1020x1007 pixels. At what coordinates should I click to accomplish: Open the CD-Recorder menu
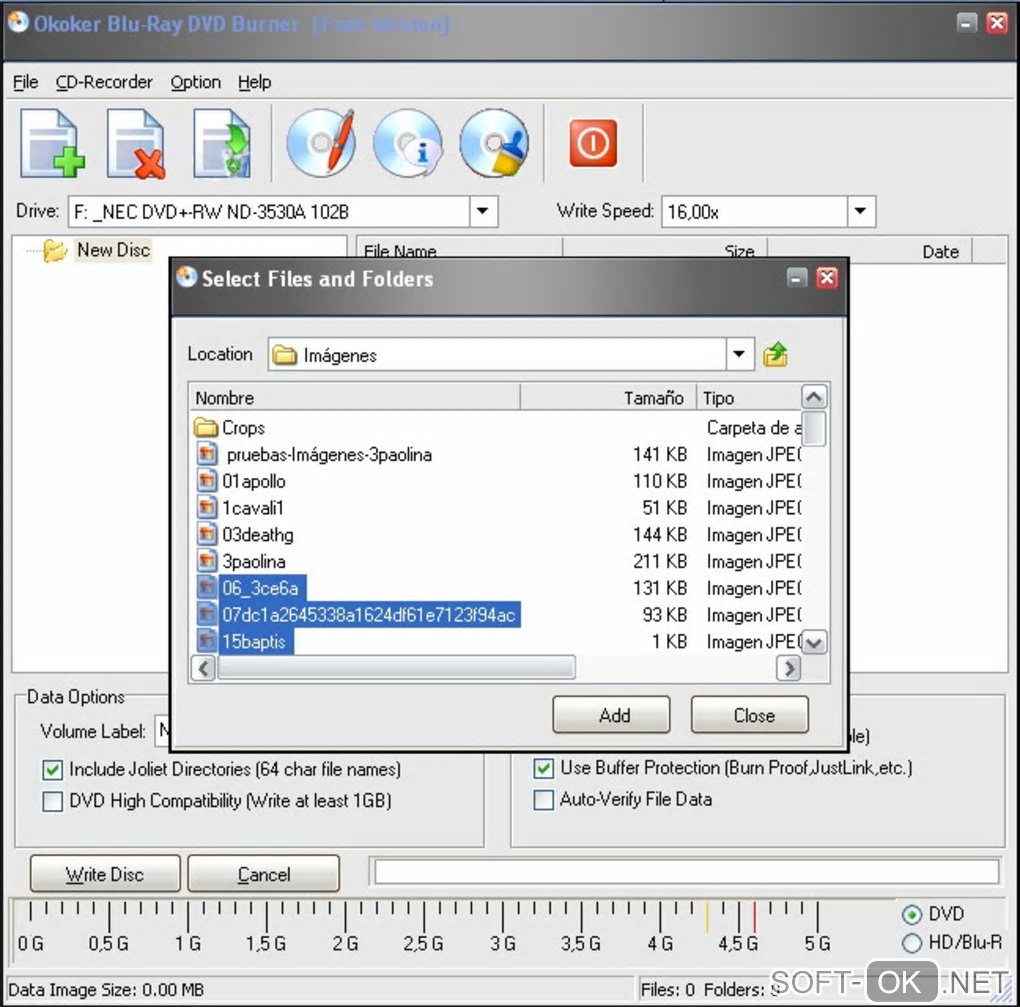(x=104, y=82)
